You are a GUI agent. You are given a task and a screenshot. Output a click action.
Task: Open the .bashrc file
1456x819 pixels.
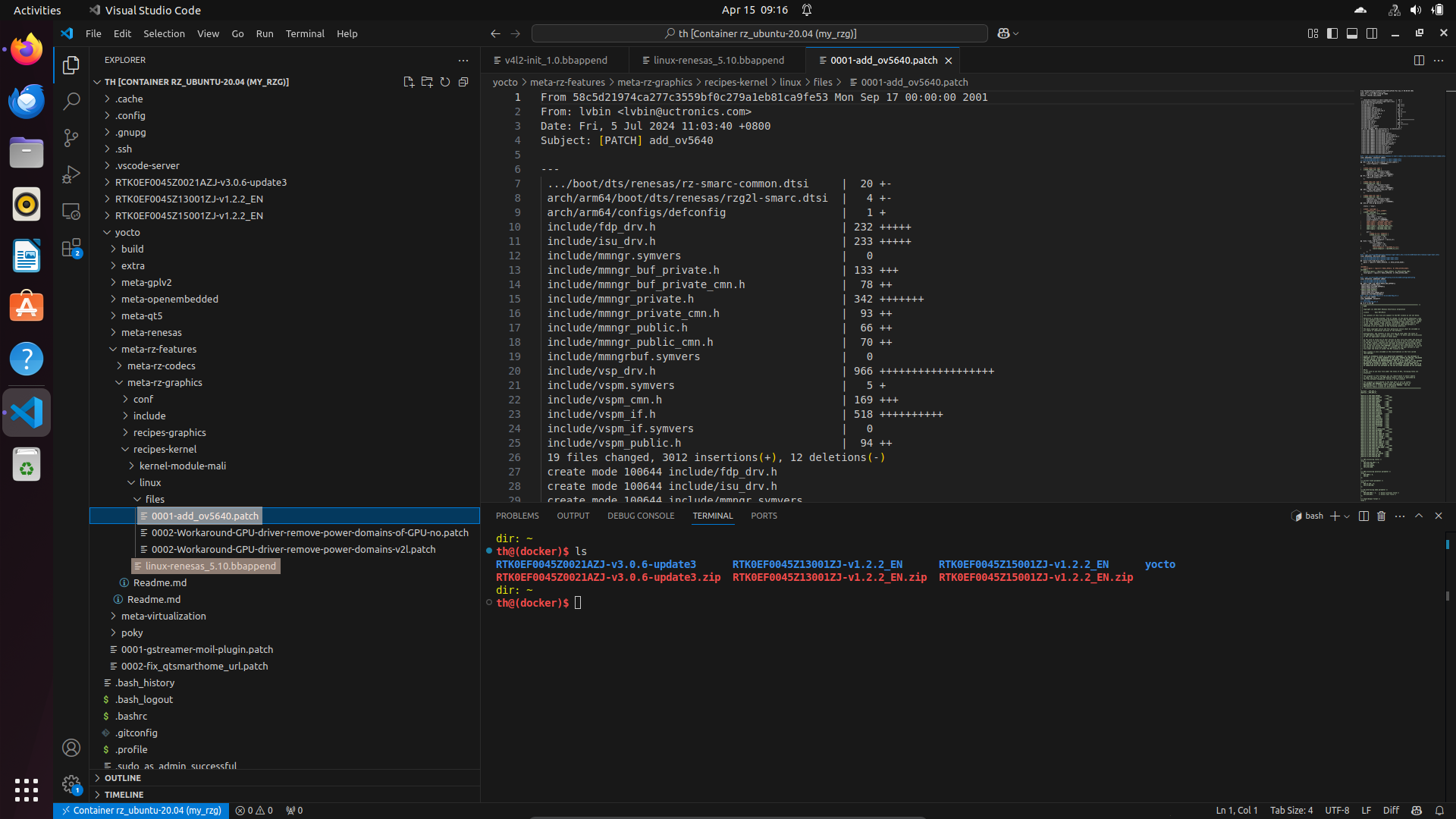[284, 716]
